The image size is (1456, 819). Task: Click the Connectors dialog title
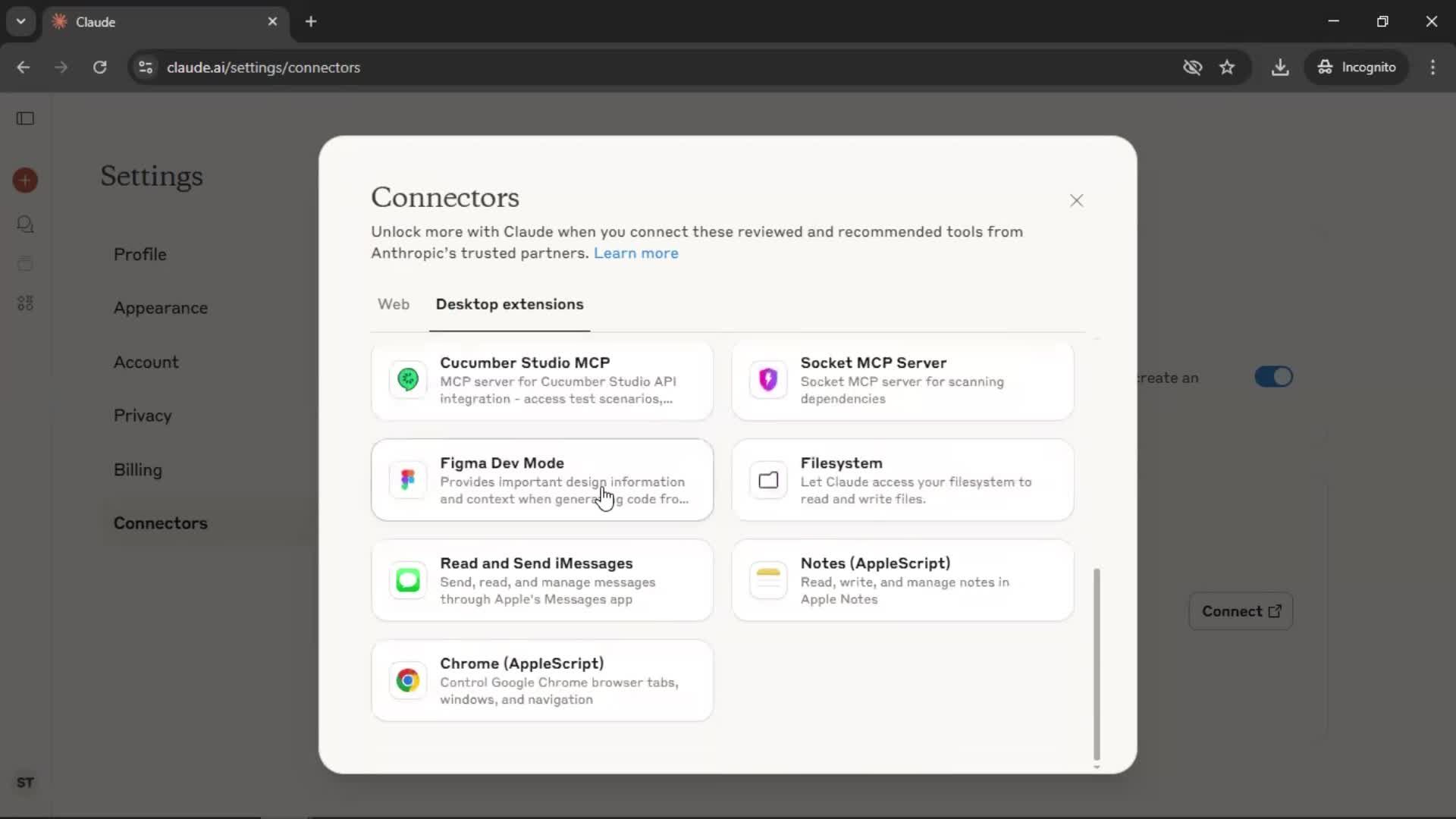445,197
